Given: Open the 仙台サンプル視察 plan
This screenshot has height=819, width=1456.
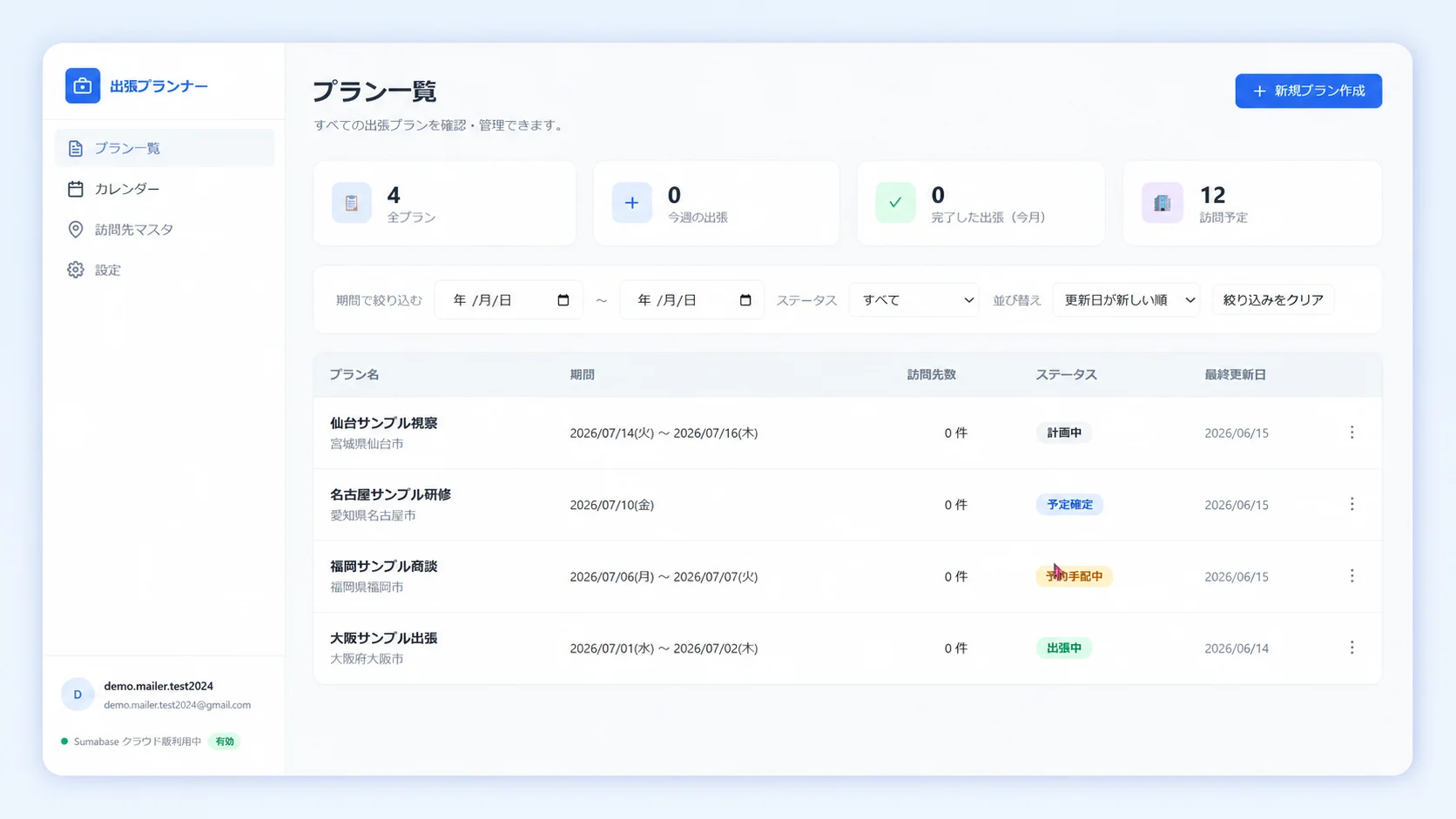Looking at the screenshot, I should tap(384, 423).
